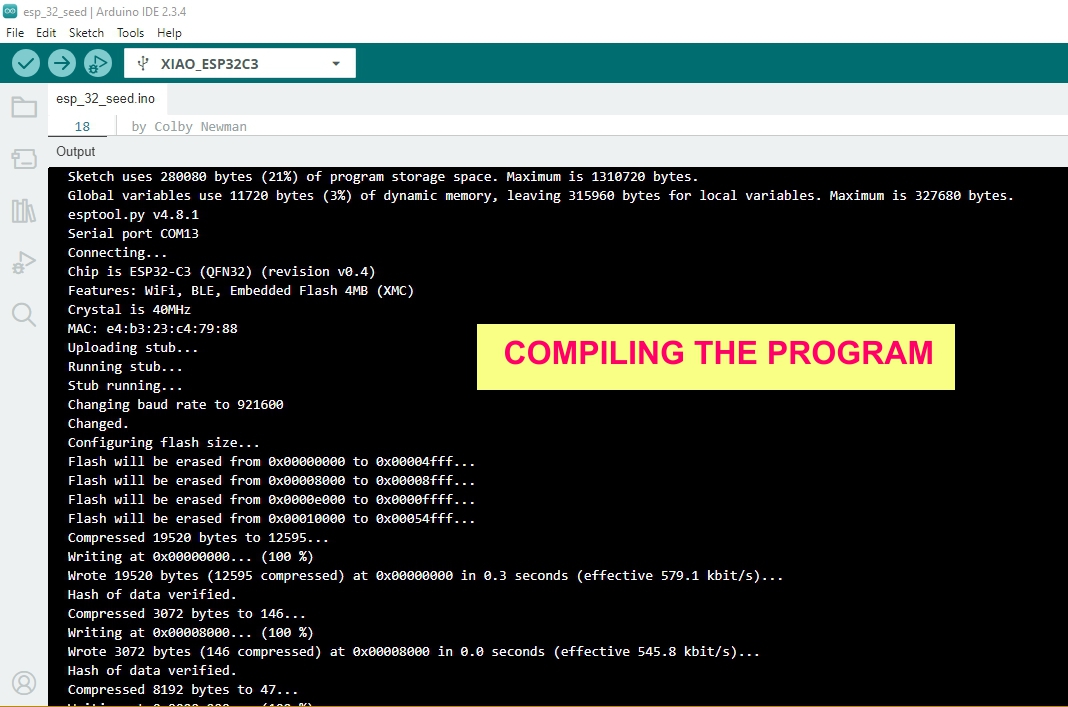Open the Edit menu
Viewport: 1068px width, 707px height.
coord(46,33)
